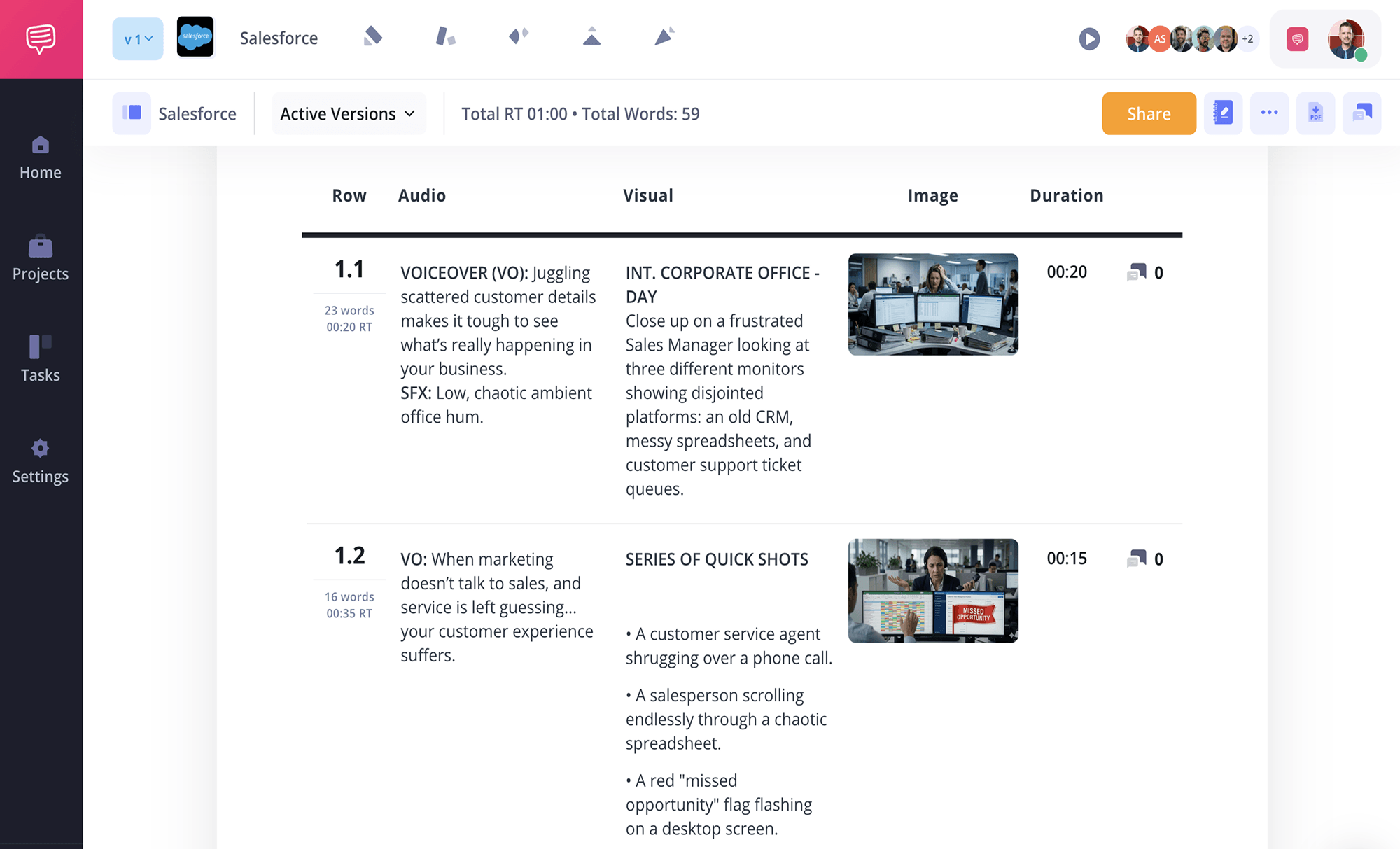
Task: Click the 00:20 duration for row 1.1
Action: click(1067, 272)
